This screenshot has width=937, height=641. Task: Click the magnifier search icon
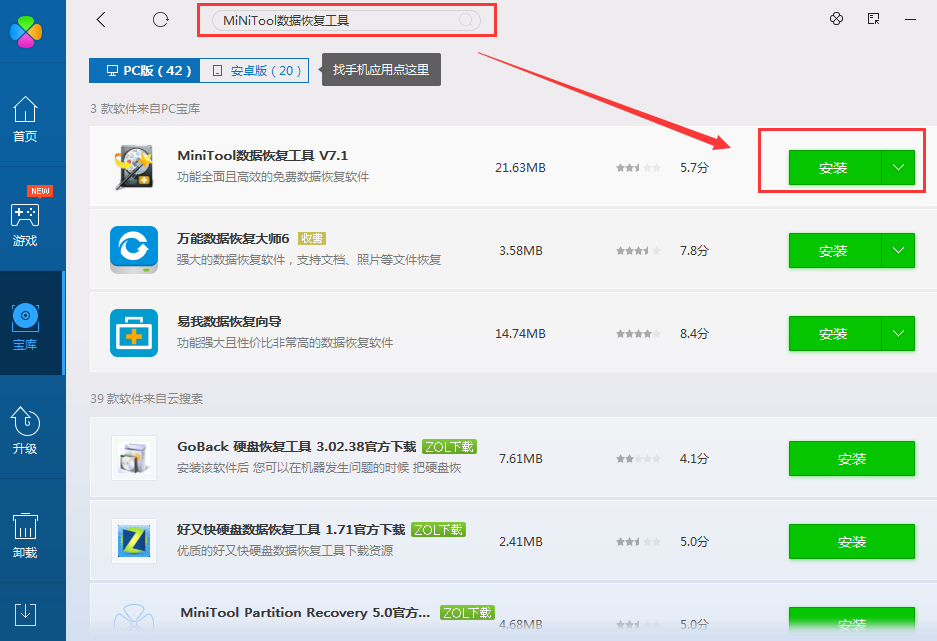coord(466,20)
